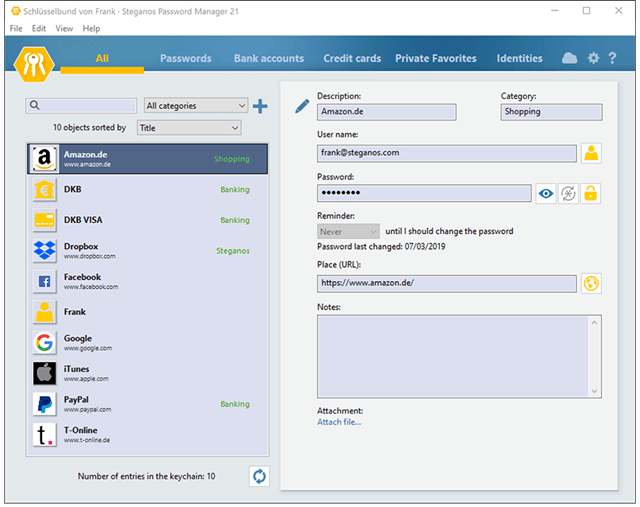640x507 pixels.
Task: Click the User name field
Action: [447, 153]
